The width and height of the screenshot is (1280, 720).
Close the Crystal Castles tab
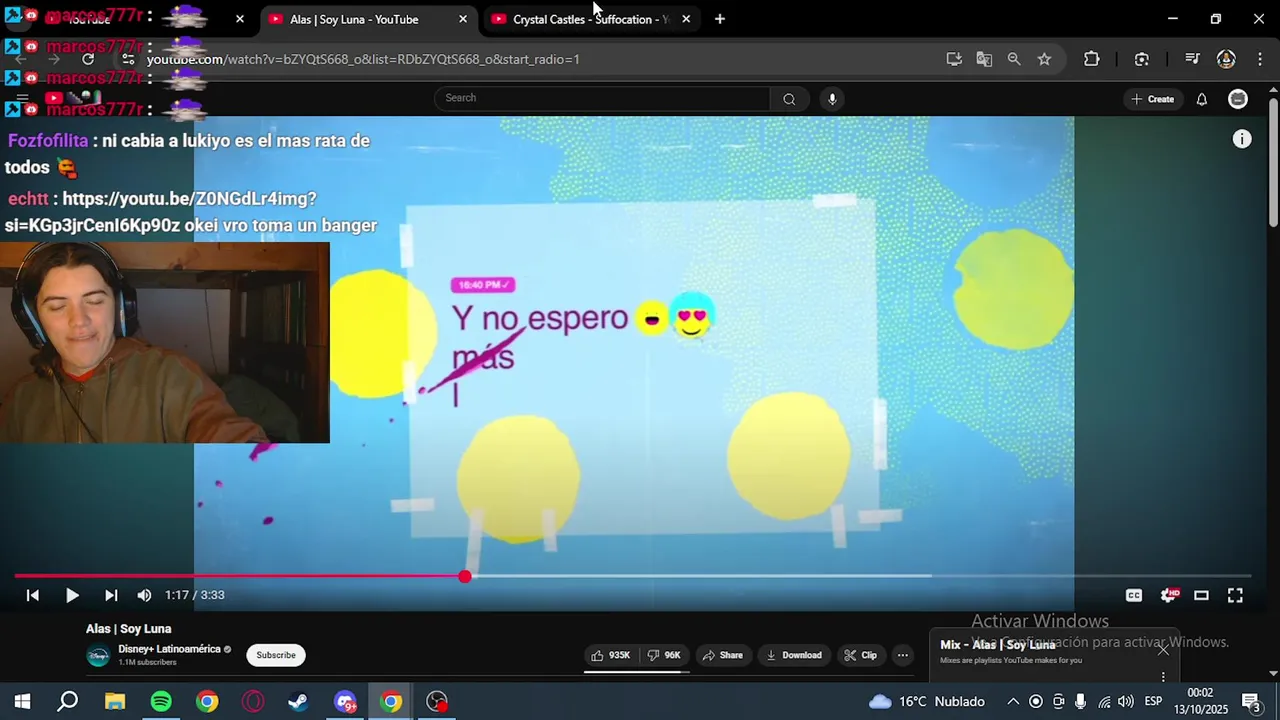[686, 19]
